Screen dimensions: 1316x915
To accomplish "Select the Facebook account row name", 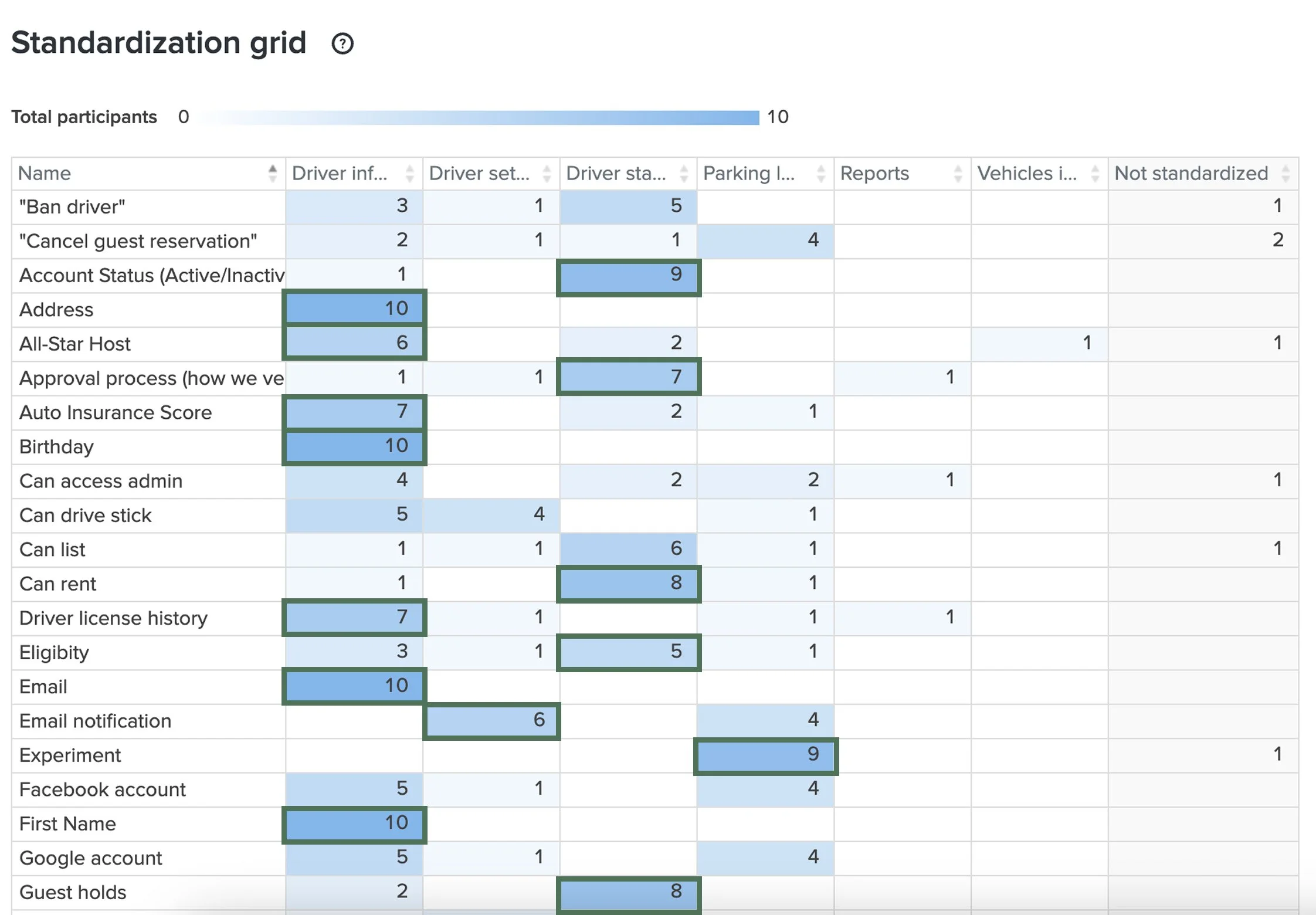I will 103,789.
